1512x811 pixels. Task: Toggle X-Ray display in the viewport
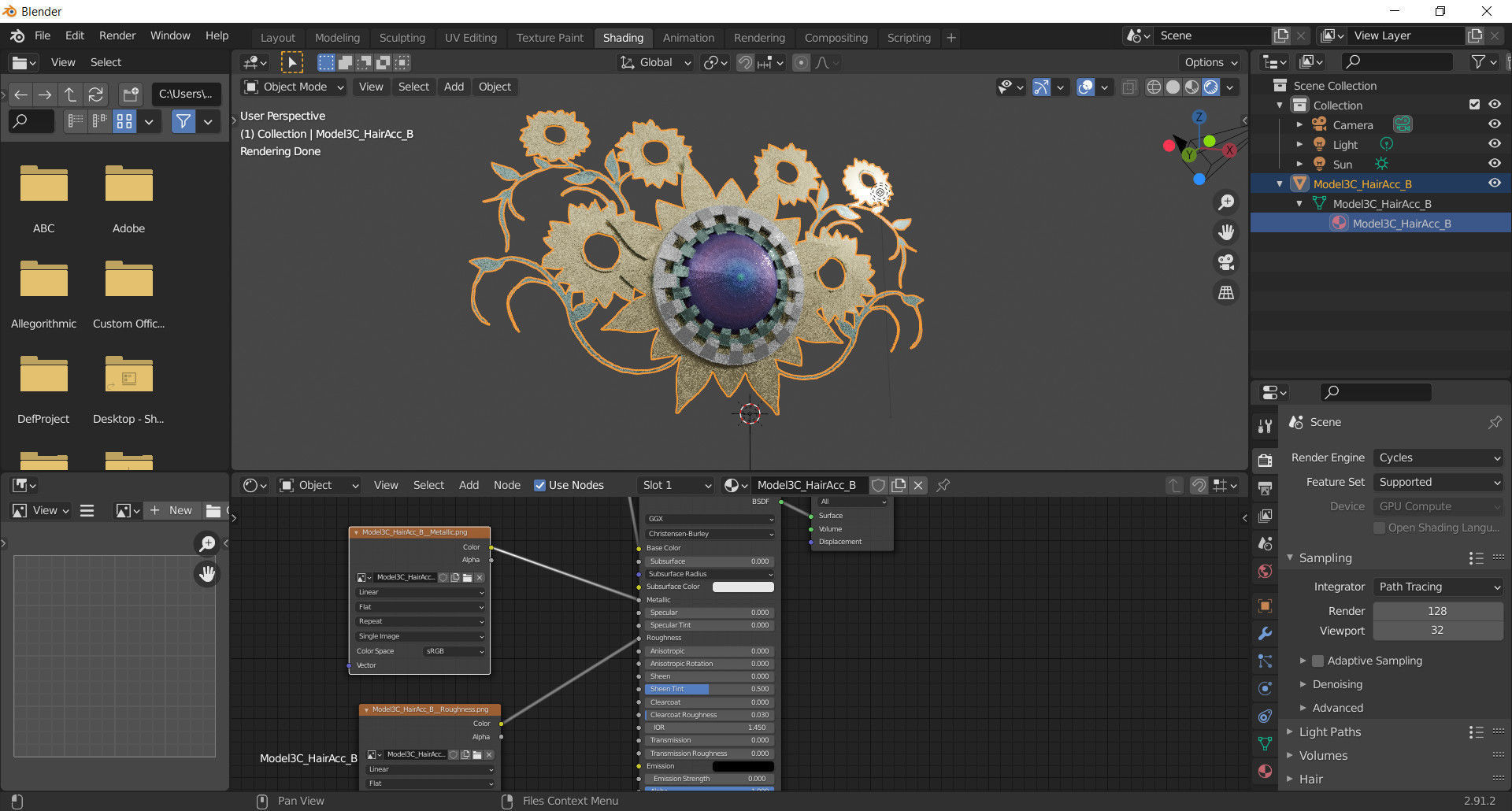coord(1129,87)
